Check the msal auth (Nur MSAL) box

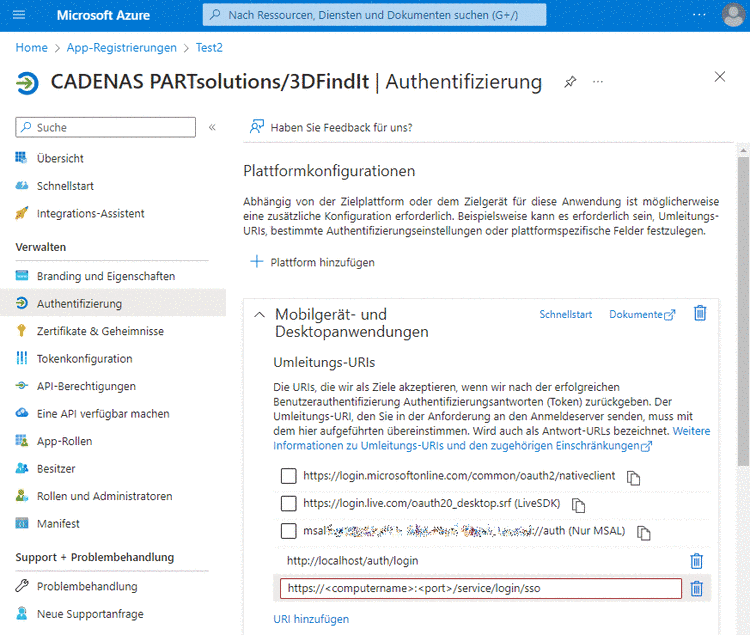(x=288, y=531)
